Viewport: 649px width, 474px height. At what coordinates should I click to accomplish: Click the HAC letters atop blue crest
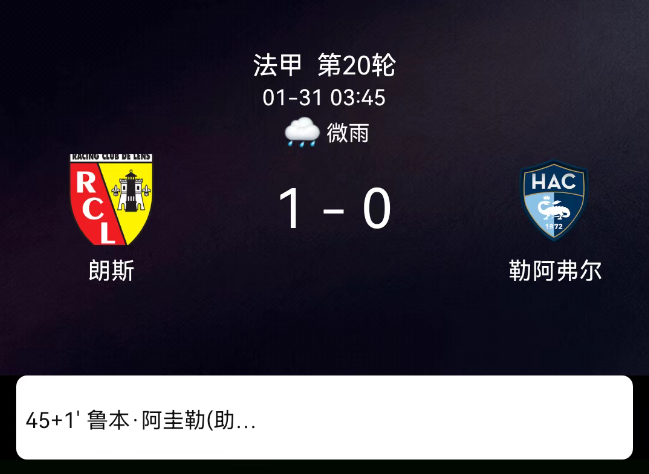pos(554,181)
